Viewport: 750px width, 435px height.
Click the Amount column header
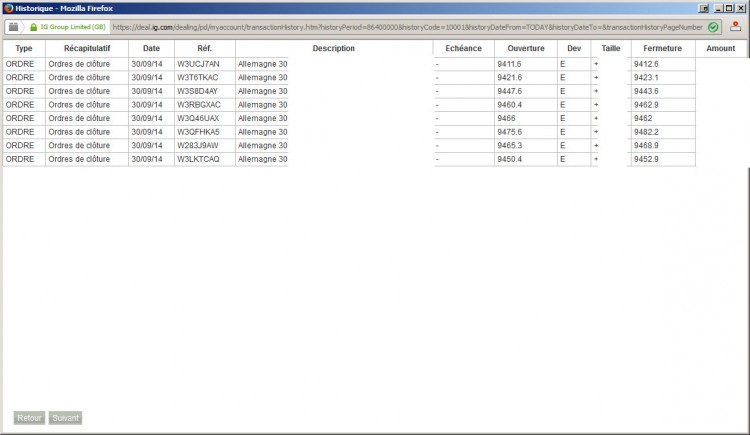coord(720,48)
